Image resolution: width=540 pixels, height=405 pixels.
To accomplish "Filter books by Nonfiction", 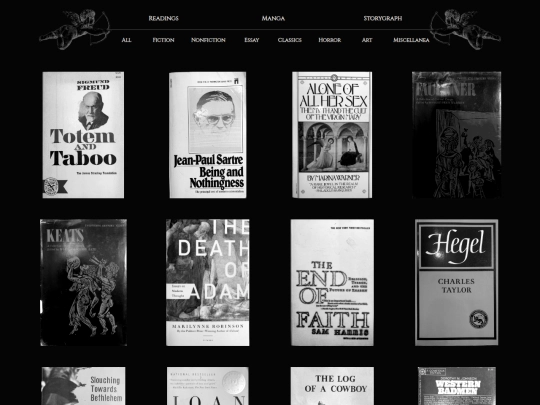I will (x=208, y=40).
